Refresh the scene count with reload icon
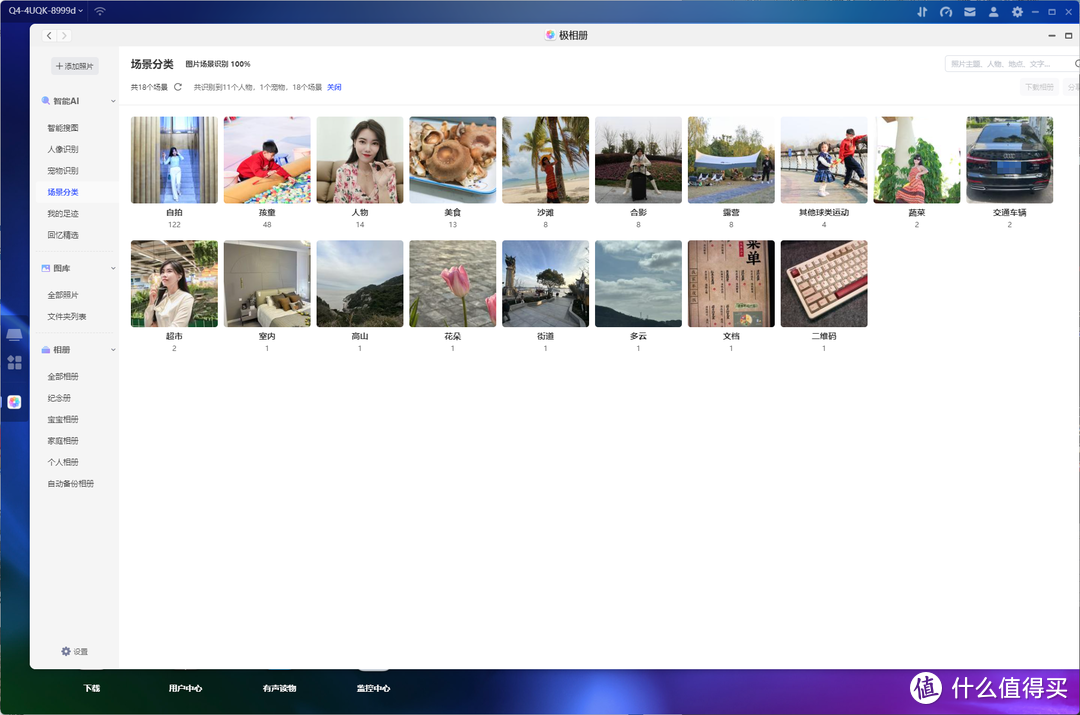The height and width of the screenshot is (715, 1080). (178, 87)
